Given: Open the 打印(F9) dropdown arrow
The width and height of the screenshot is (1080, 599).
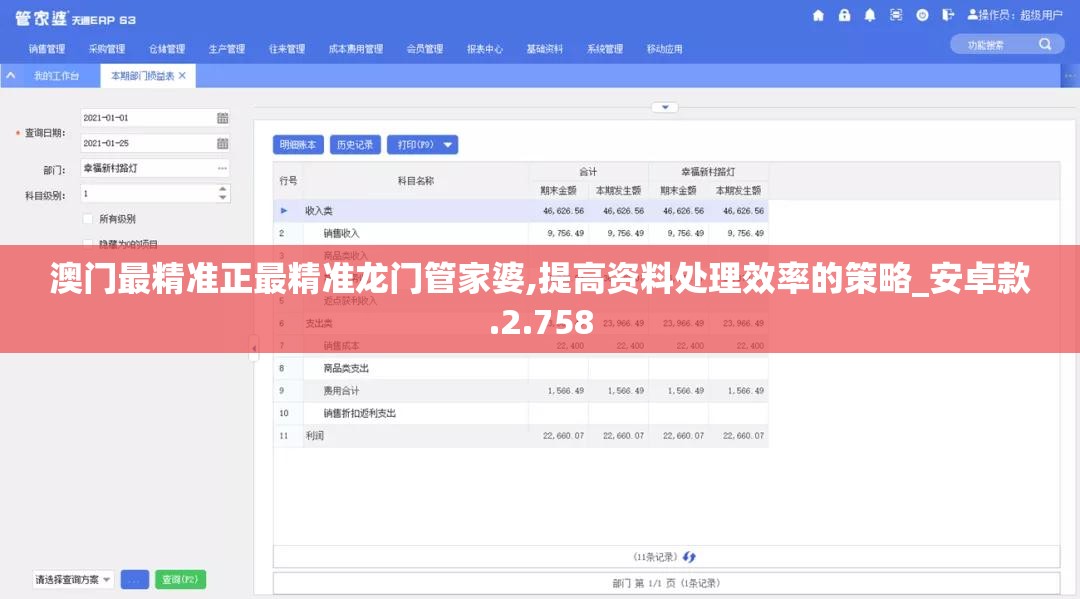Looking at the screenshot, I should pos(448,145).
